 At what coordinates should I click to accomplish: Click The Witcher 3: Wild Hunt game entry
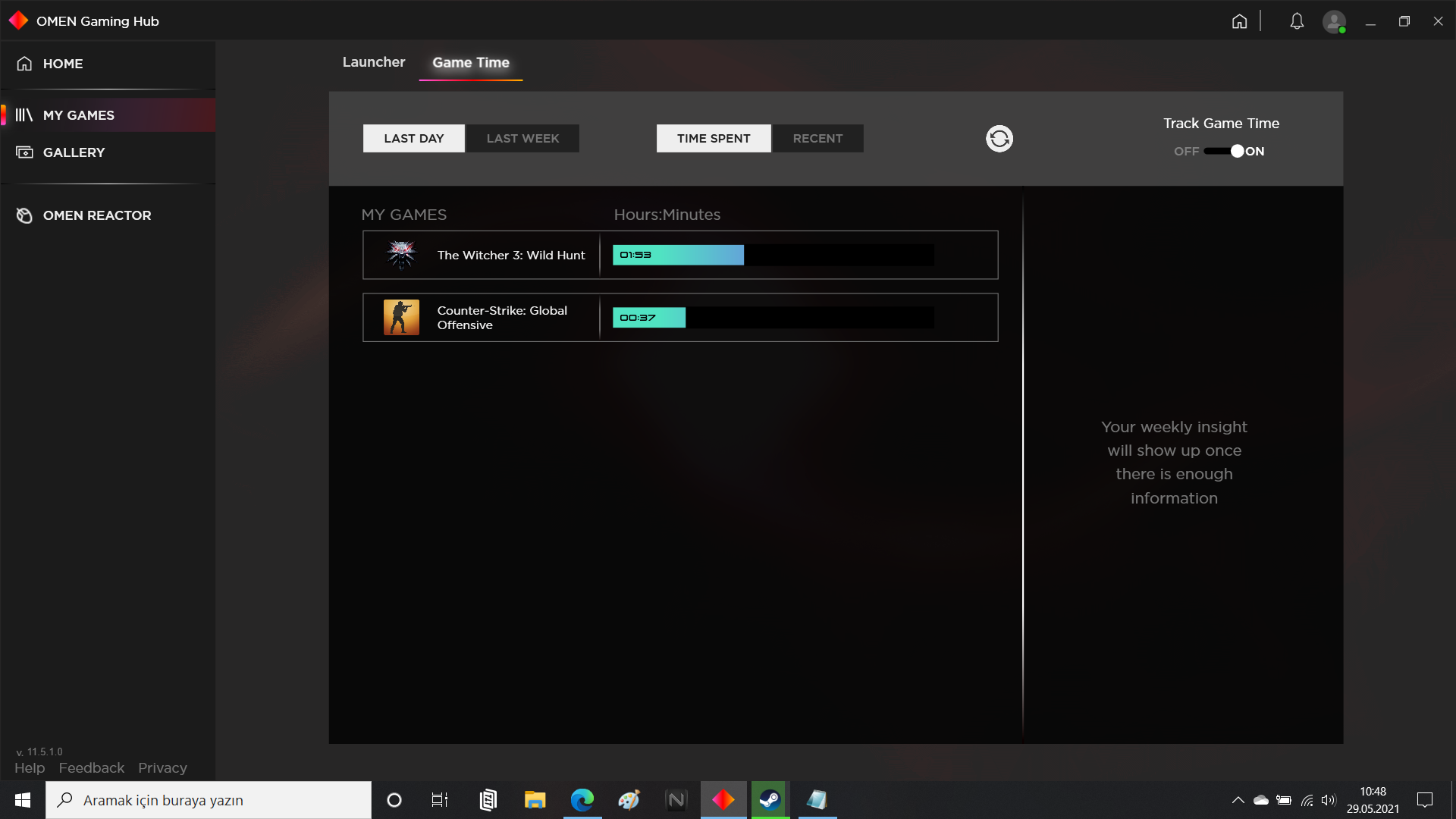(680, 254)
